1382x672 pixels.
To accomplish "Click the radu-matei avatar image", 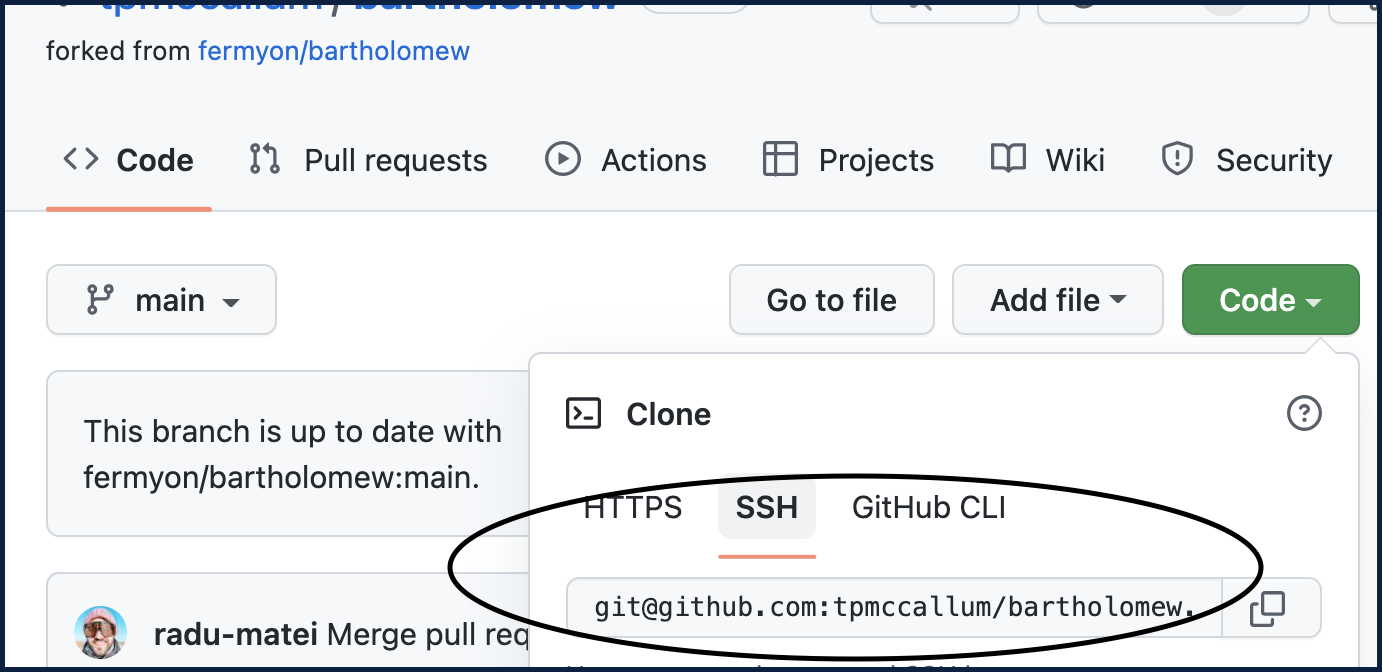I will [101, 632].
